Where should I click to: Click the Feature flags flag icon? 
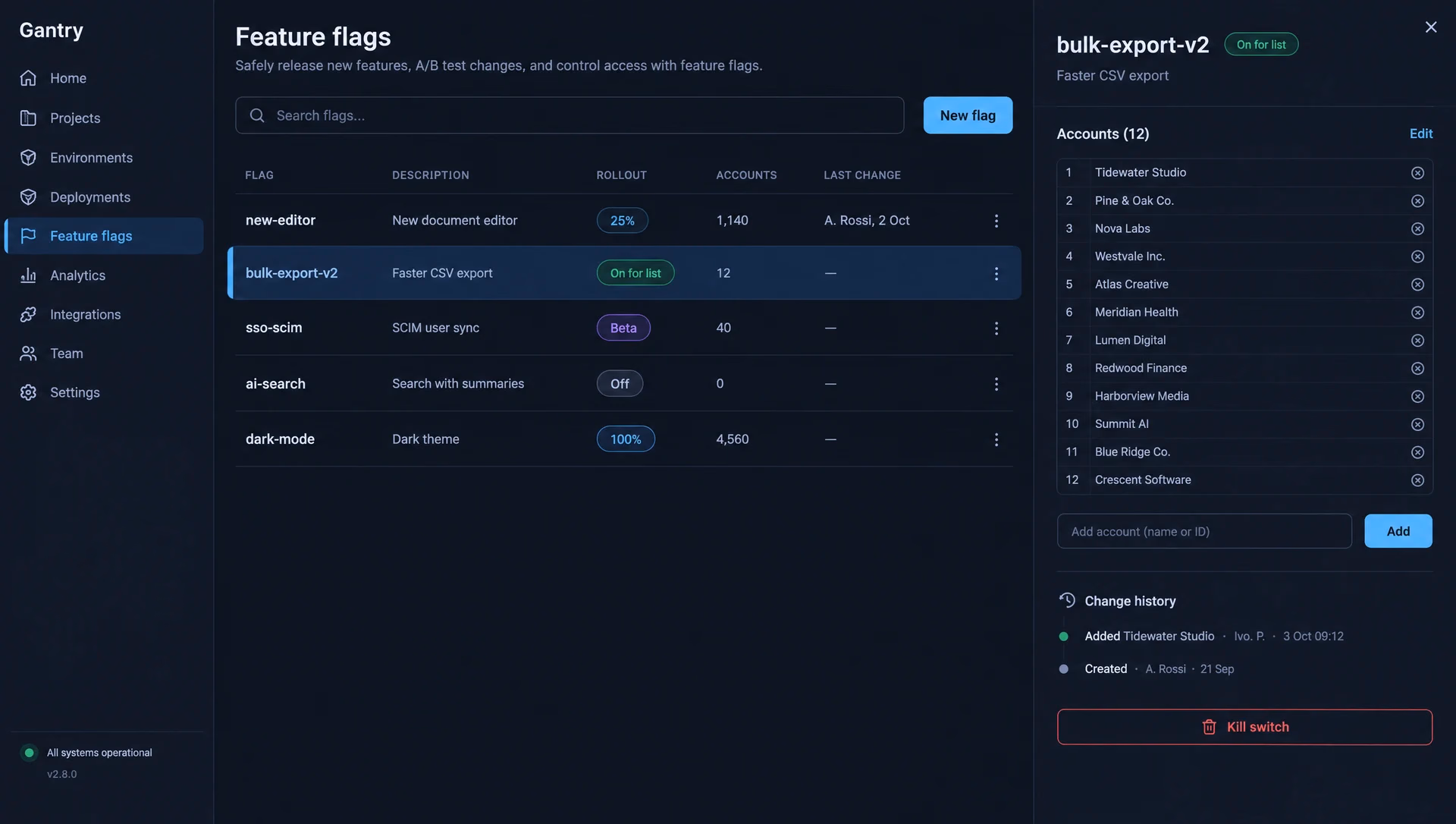click(28, 236)
